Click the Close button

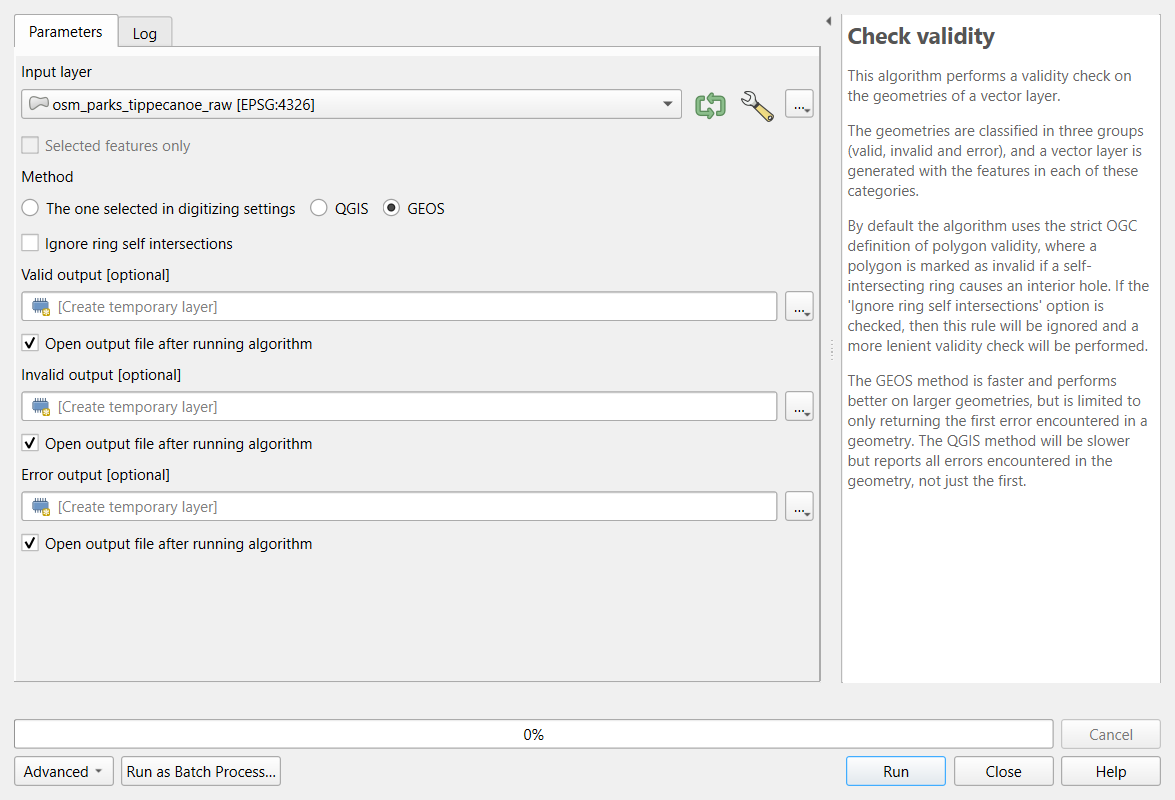coord(1003,771)
